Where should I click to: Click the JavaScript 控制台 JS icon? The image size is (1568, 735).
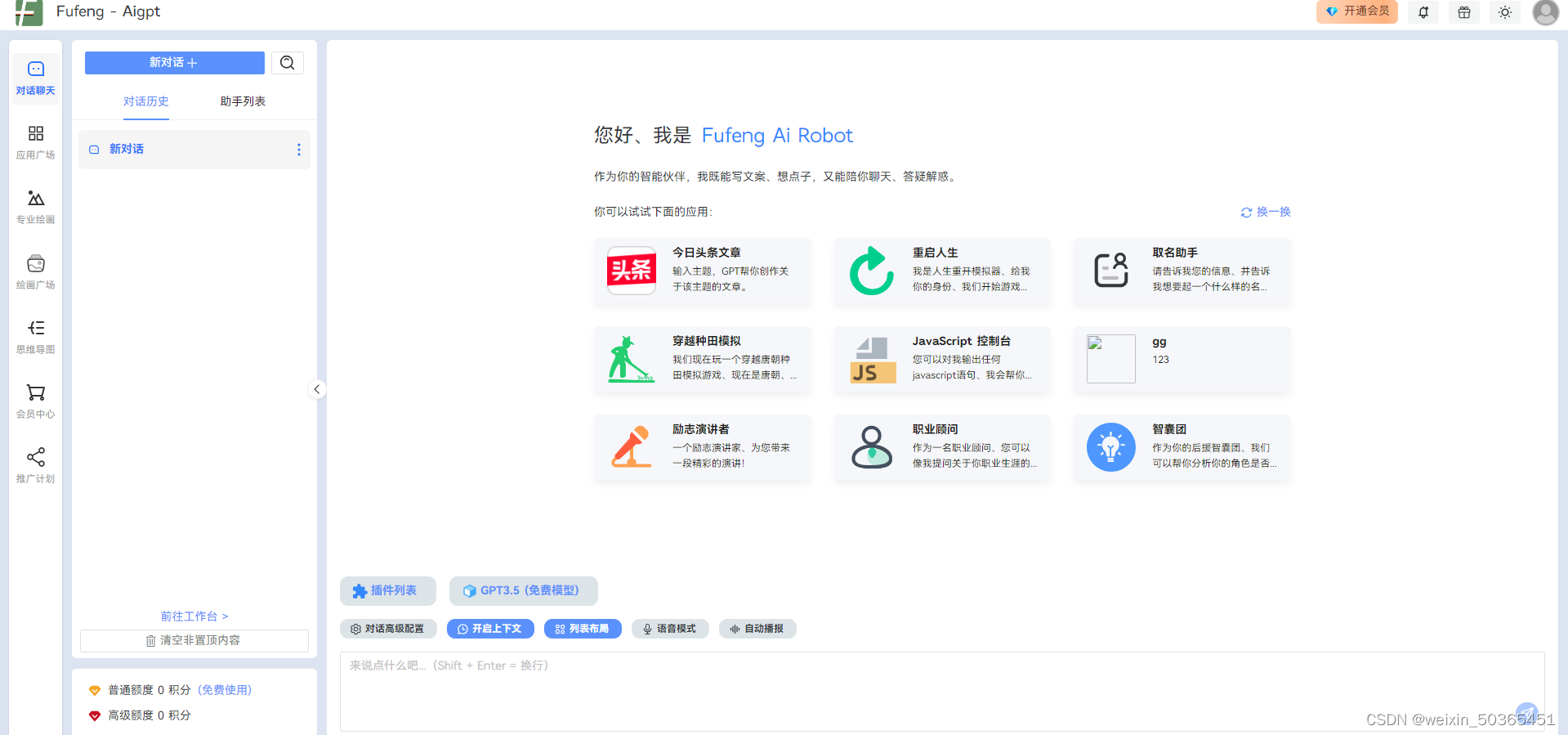[x=872, y=360]
